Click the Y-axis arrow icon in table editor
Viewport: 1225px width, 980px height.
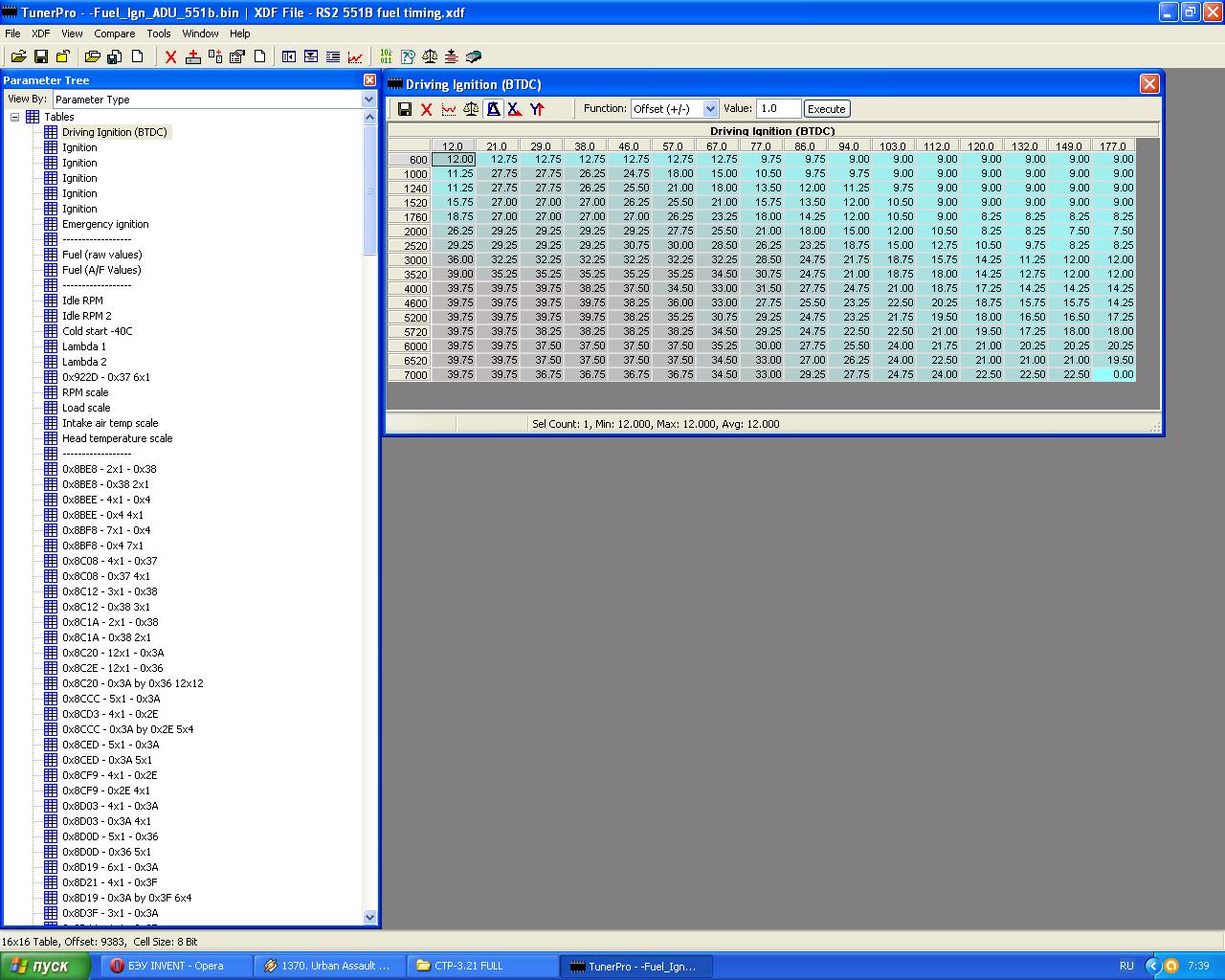537,109
